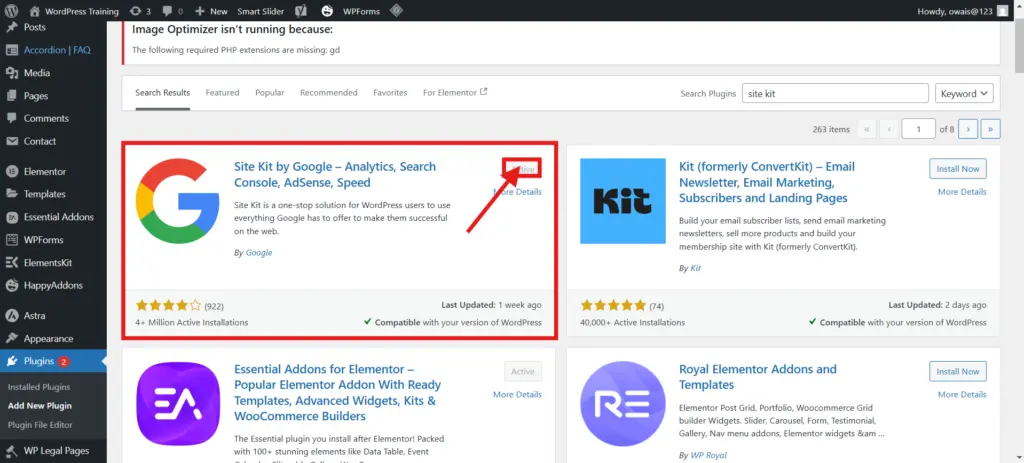
Task: Open the For Elementor external tab
Action: click(455, 93)
